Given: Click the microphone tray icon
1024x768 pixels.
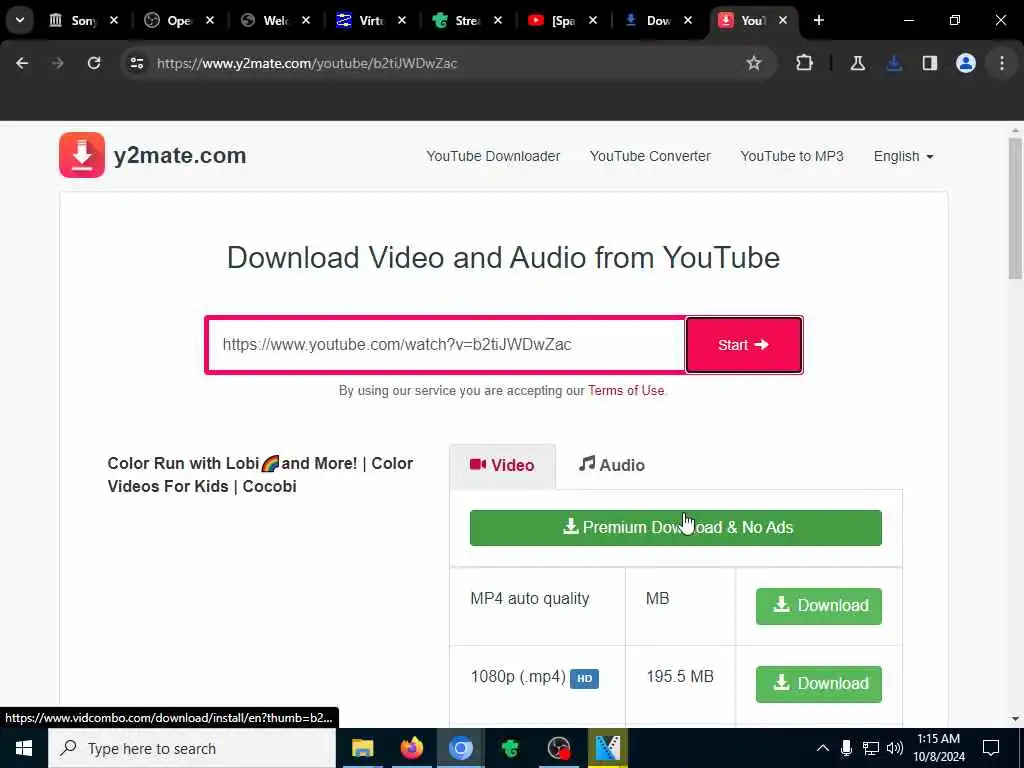Looking at the screenshot, I should point(846,748).
